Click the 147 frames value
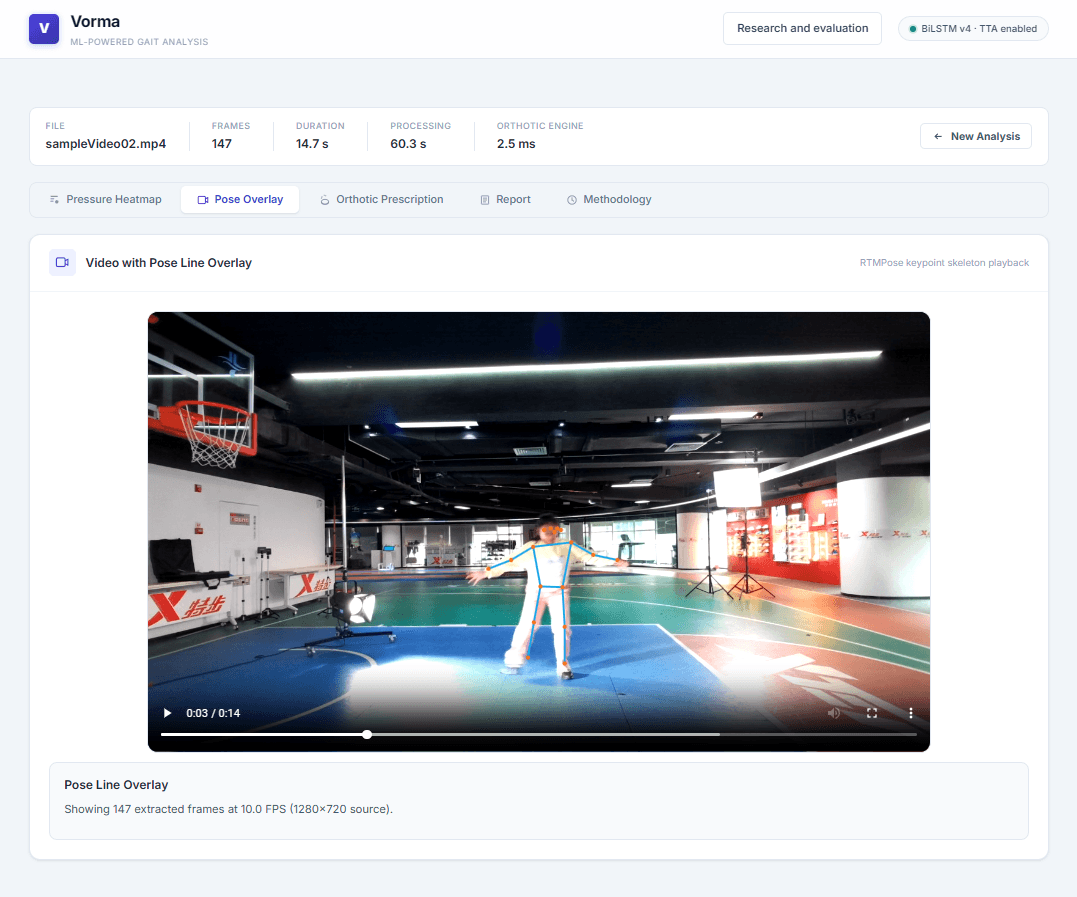The image size is (1077, 897). click(222, 144)
